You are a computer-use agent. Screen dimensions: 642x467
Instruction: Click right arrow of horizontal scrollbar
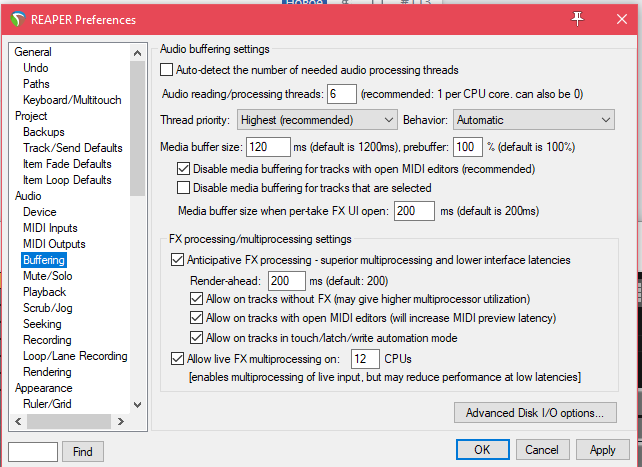[x=120, y=421]
